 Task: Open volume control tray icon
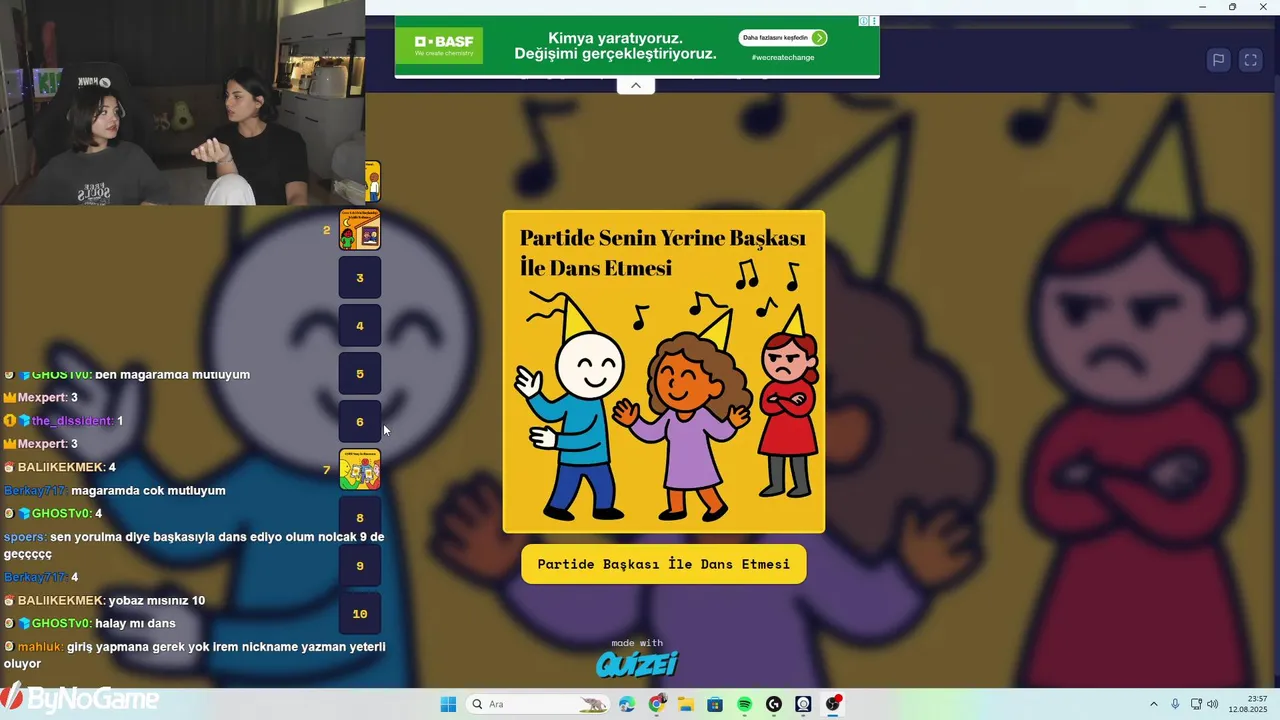(x=1212, y=704)
